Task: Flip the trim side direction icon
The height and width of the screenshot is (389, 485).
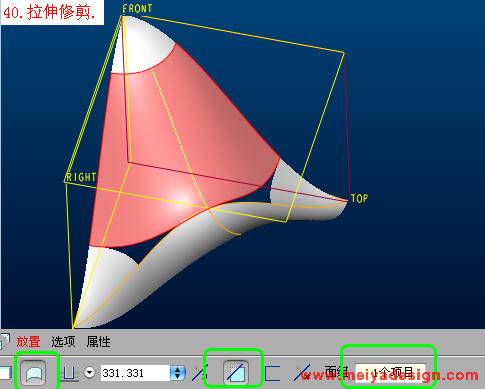Action: [x=302, y=373]
